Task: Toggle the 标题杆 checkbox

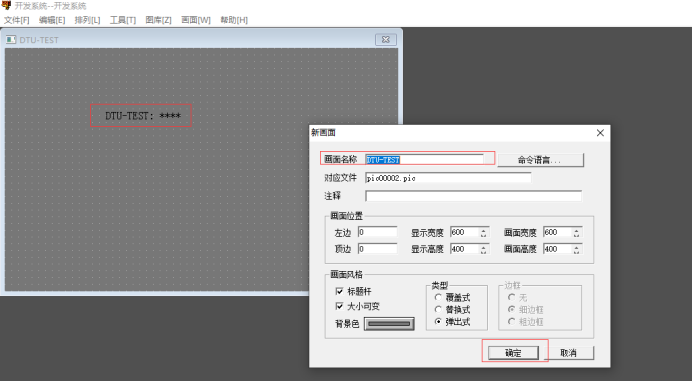Action: pos(339,291)
